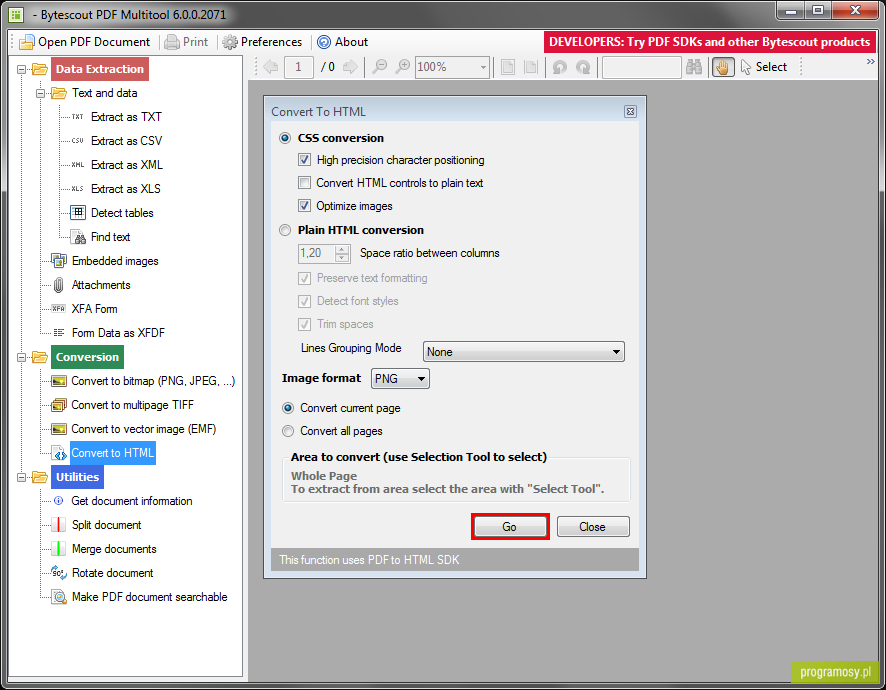The image size is (886, 690).
Task: Open PDF Document toolbar button
Action: 85,42
